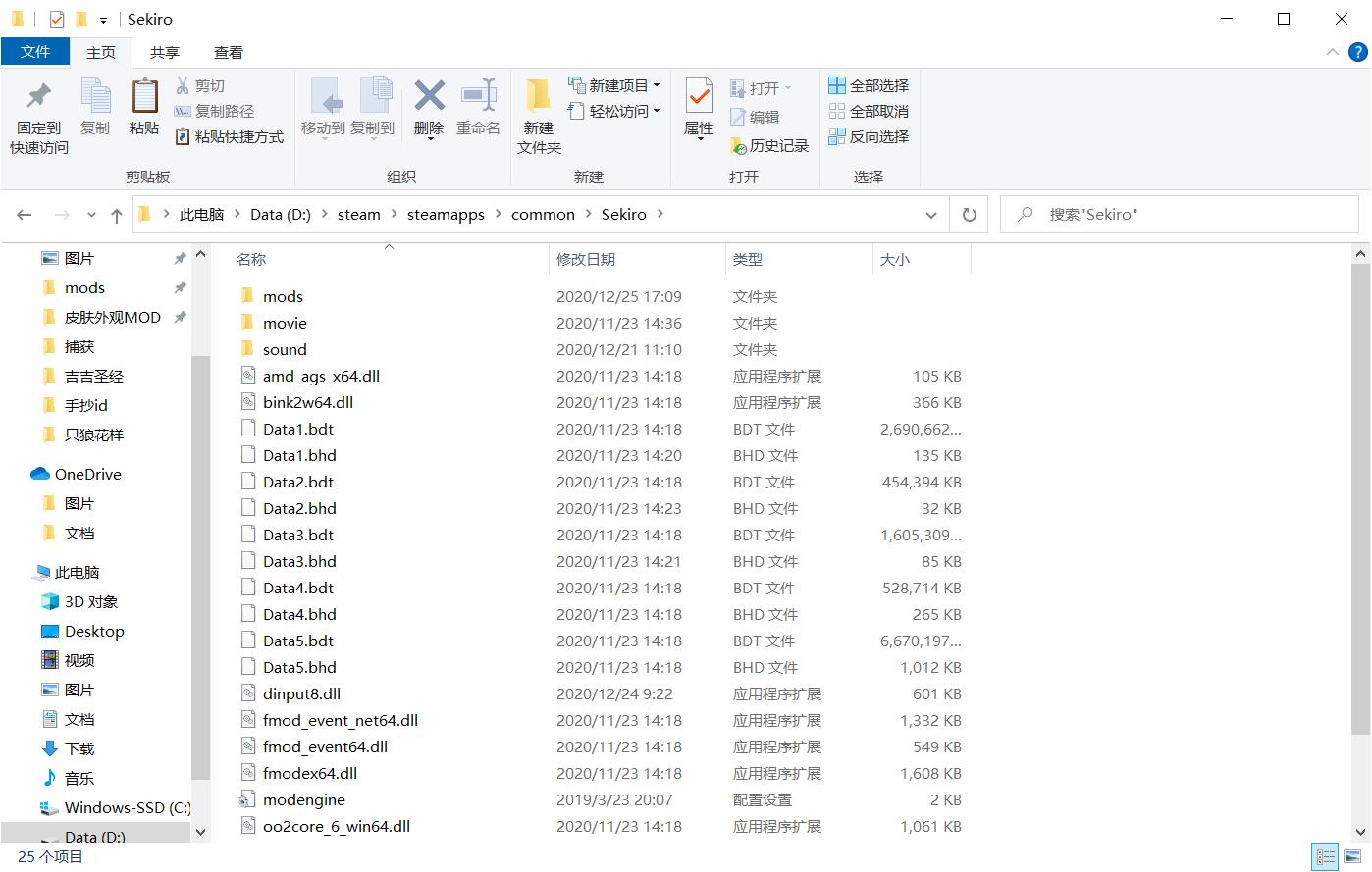Click Invert Selection in ribbon
Screen dimensions: 1372x872
(x=869, y=136)
